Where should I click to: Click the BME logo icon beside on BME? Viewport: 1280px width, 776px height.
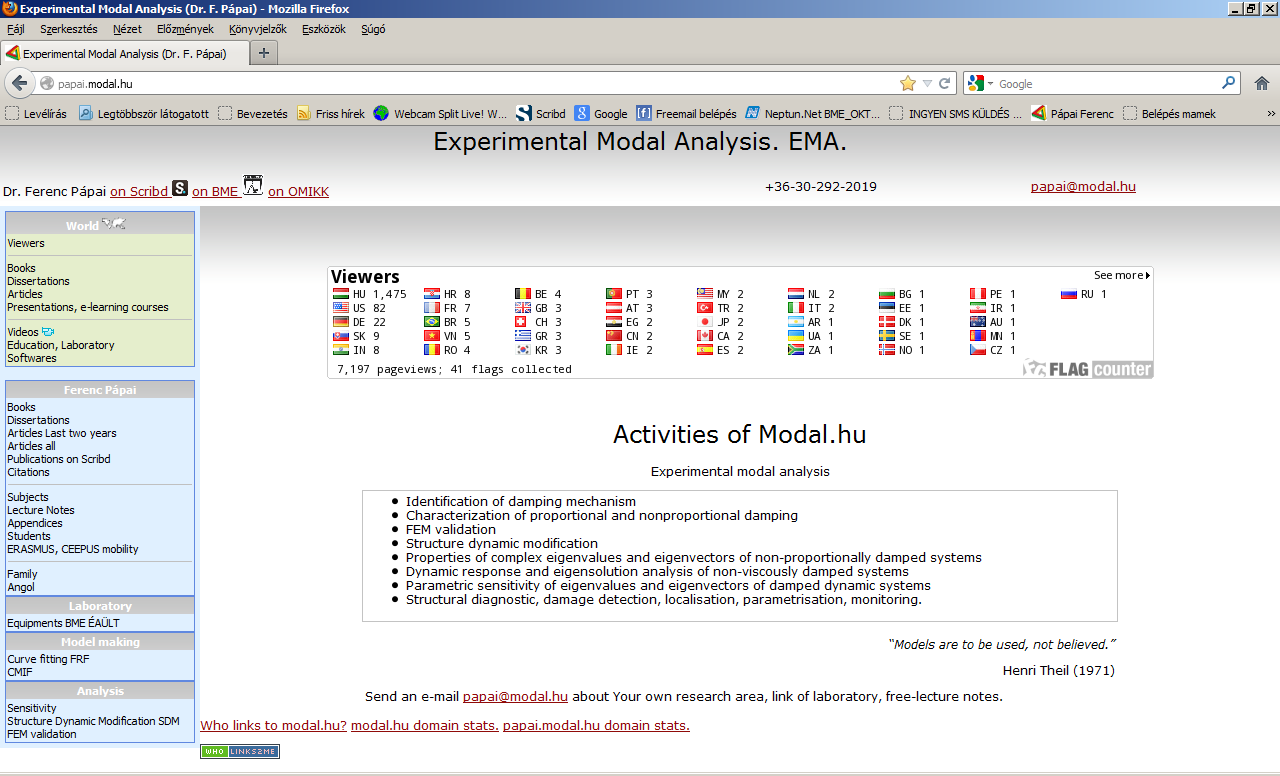(x=253, y=184)
